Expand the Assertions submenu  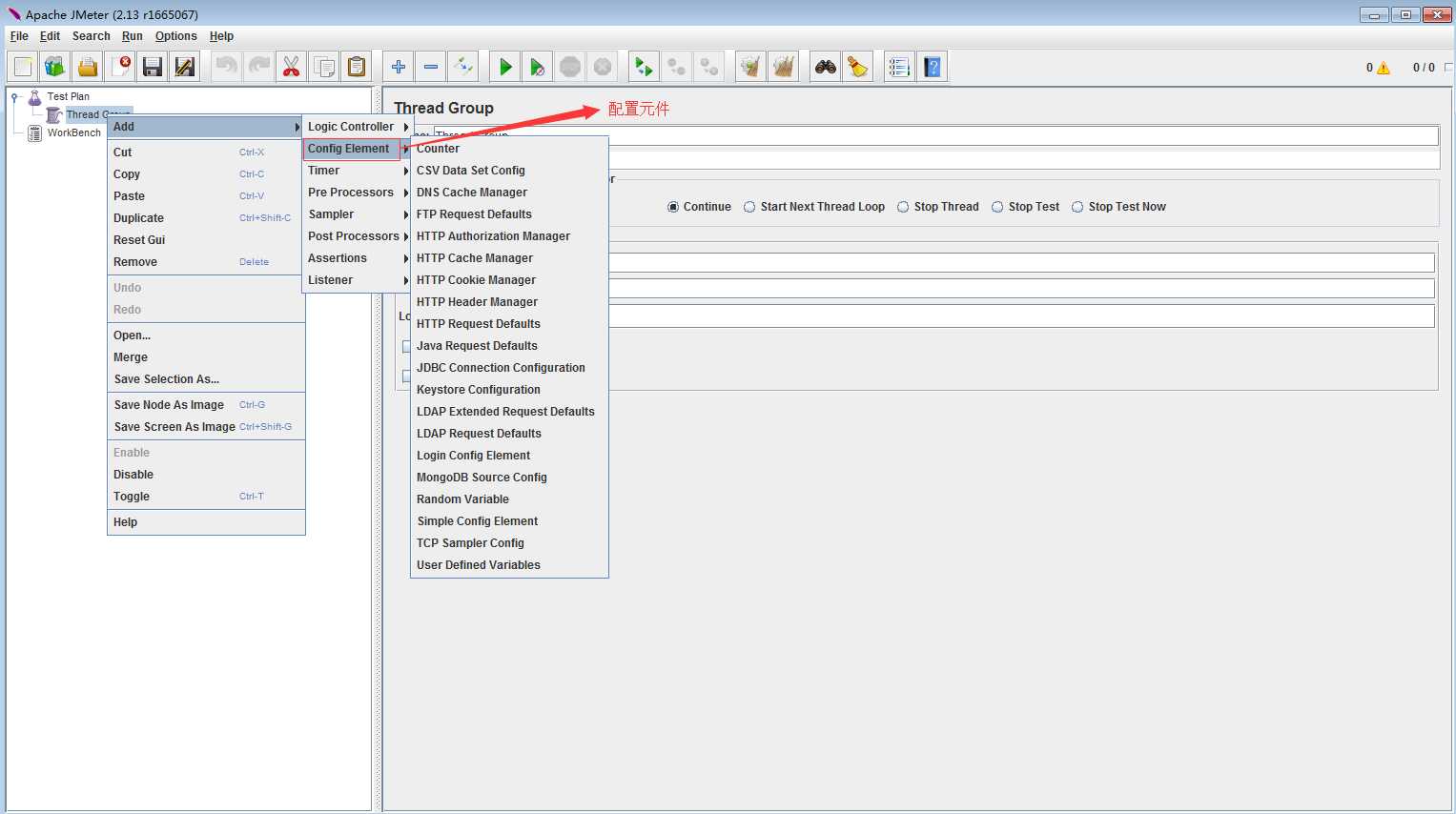click(x=357, y=258)
